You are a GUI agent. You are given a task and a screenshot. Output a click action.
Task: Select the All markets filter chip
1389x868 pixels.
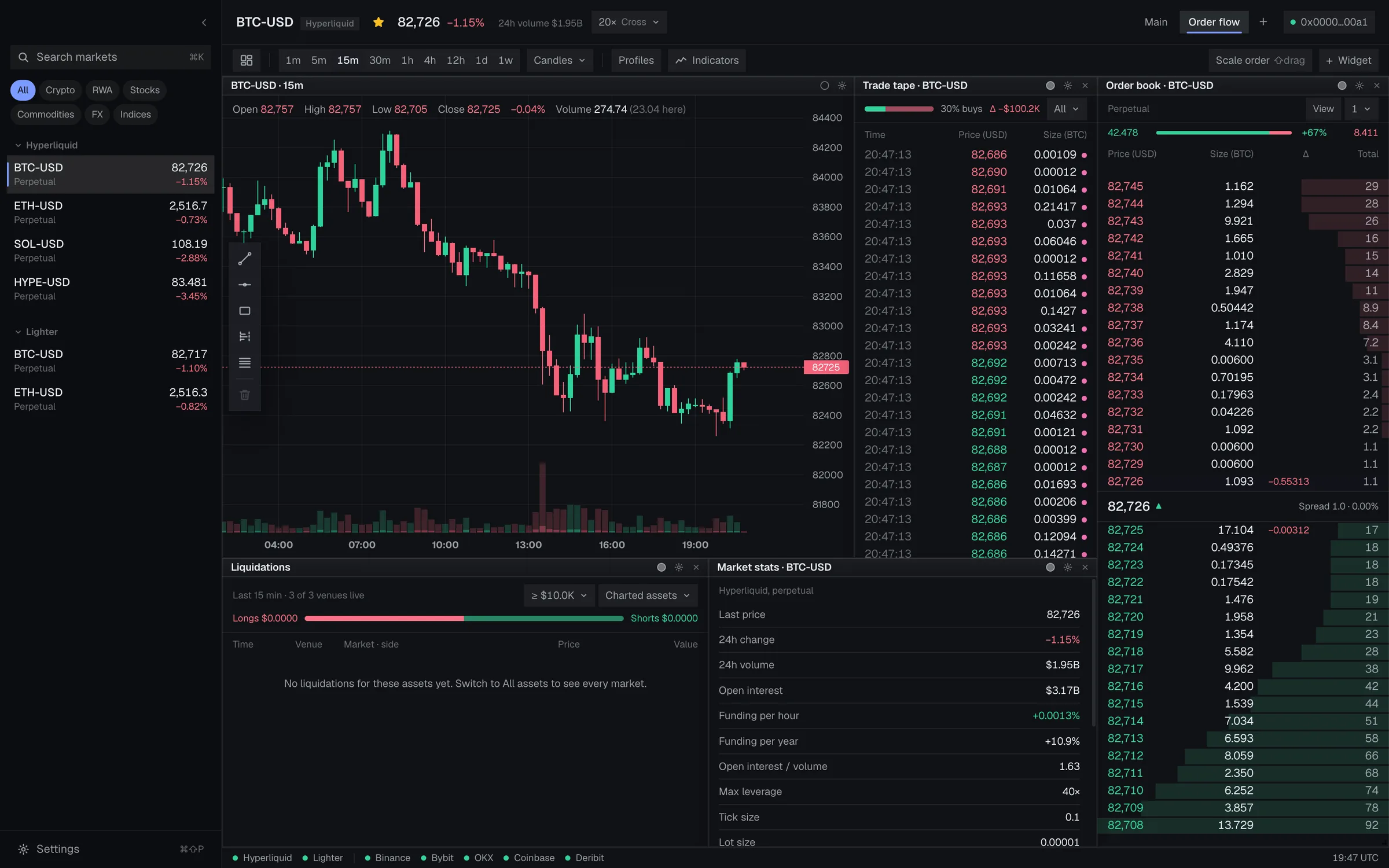(23, 90)
